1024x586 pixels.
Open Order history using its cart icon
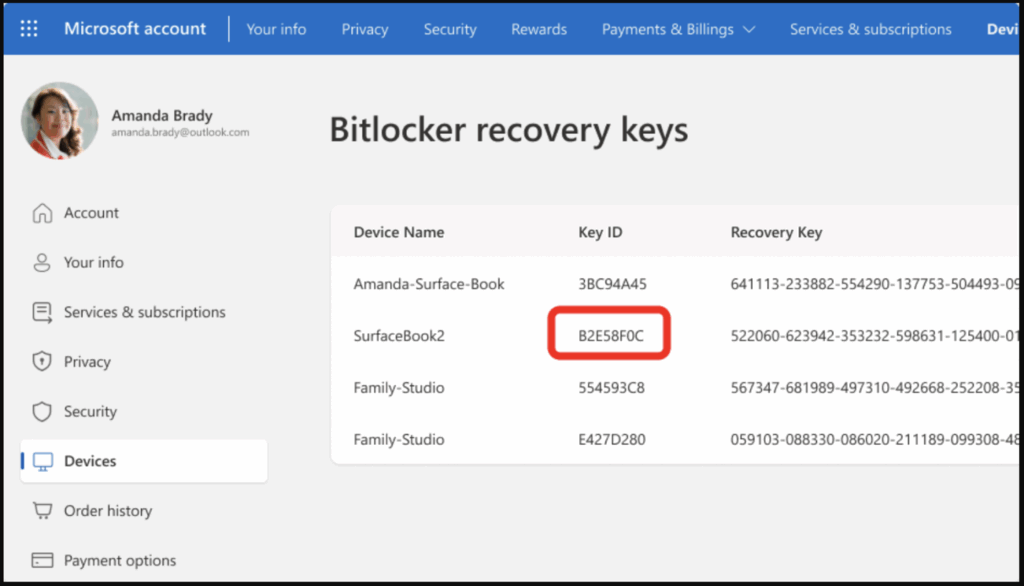pos(43,510)
